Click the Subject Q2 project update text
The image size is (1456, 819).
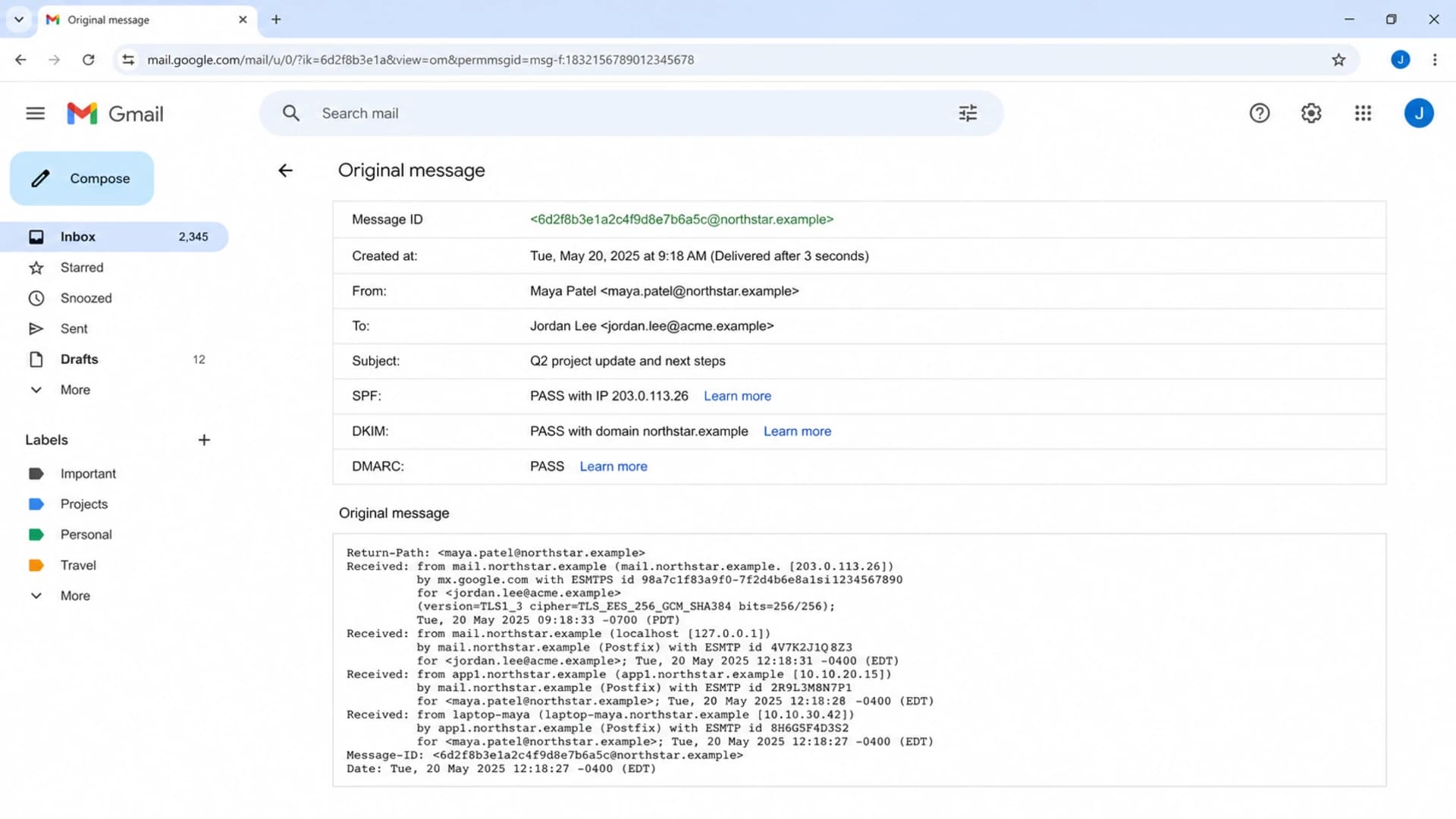point(628,361)
